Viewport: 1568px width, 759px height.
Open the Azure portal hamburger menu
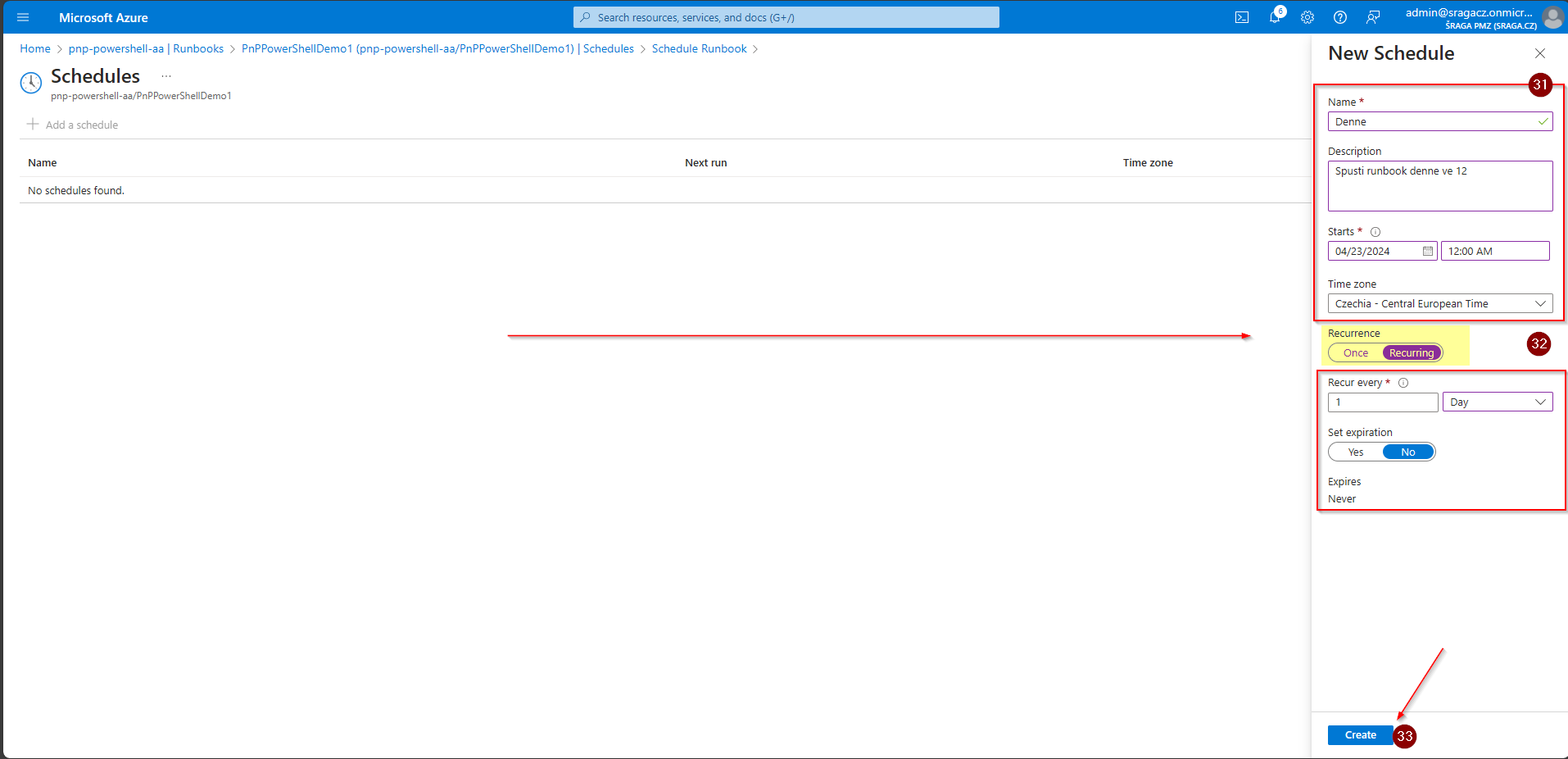point(23,17)
